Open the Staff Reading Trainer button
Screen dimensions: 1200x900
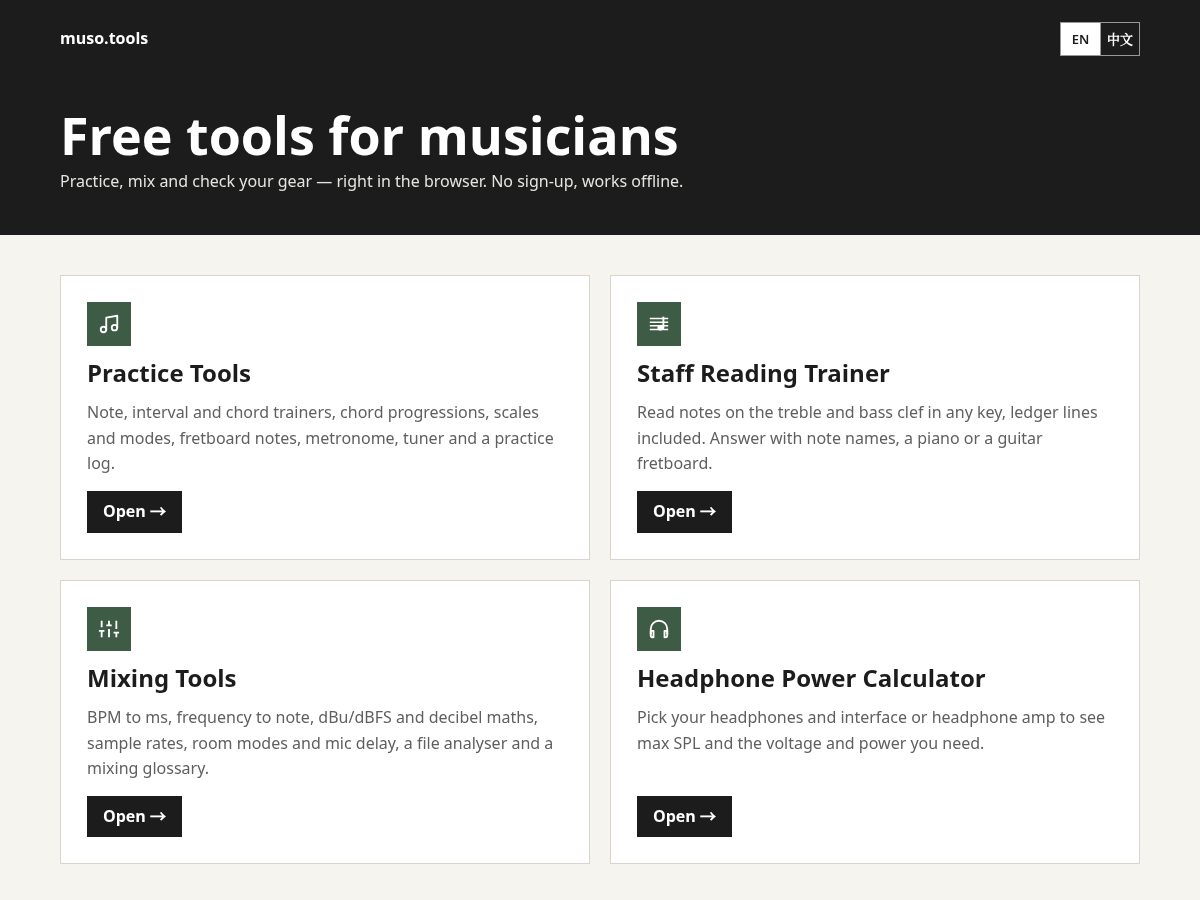tap(684, 512)
